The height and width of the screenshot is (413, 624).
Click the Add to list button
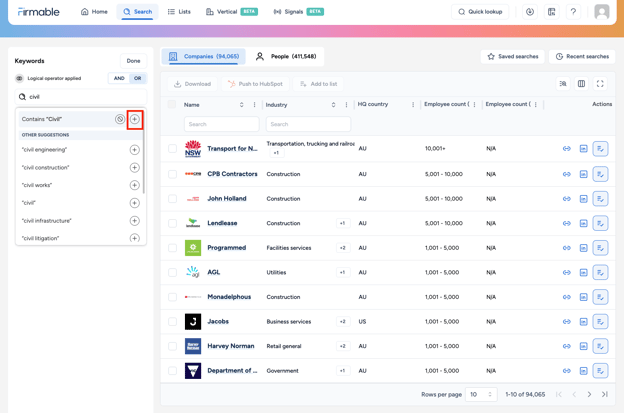318,84
